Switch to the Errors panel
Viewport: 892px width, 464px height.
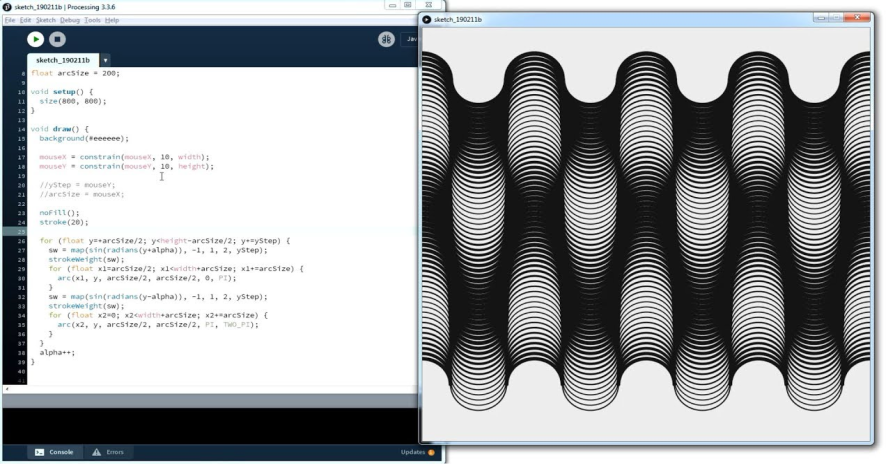(x=108, y=452)
